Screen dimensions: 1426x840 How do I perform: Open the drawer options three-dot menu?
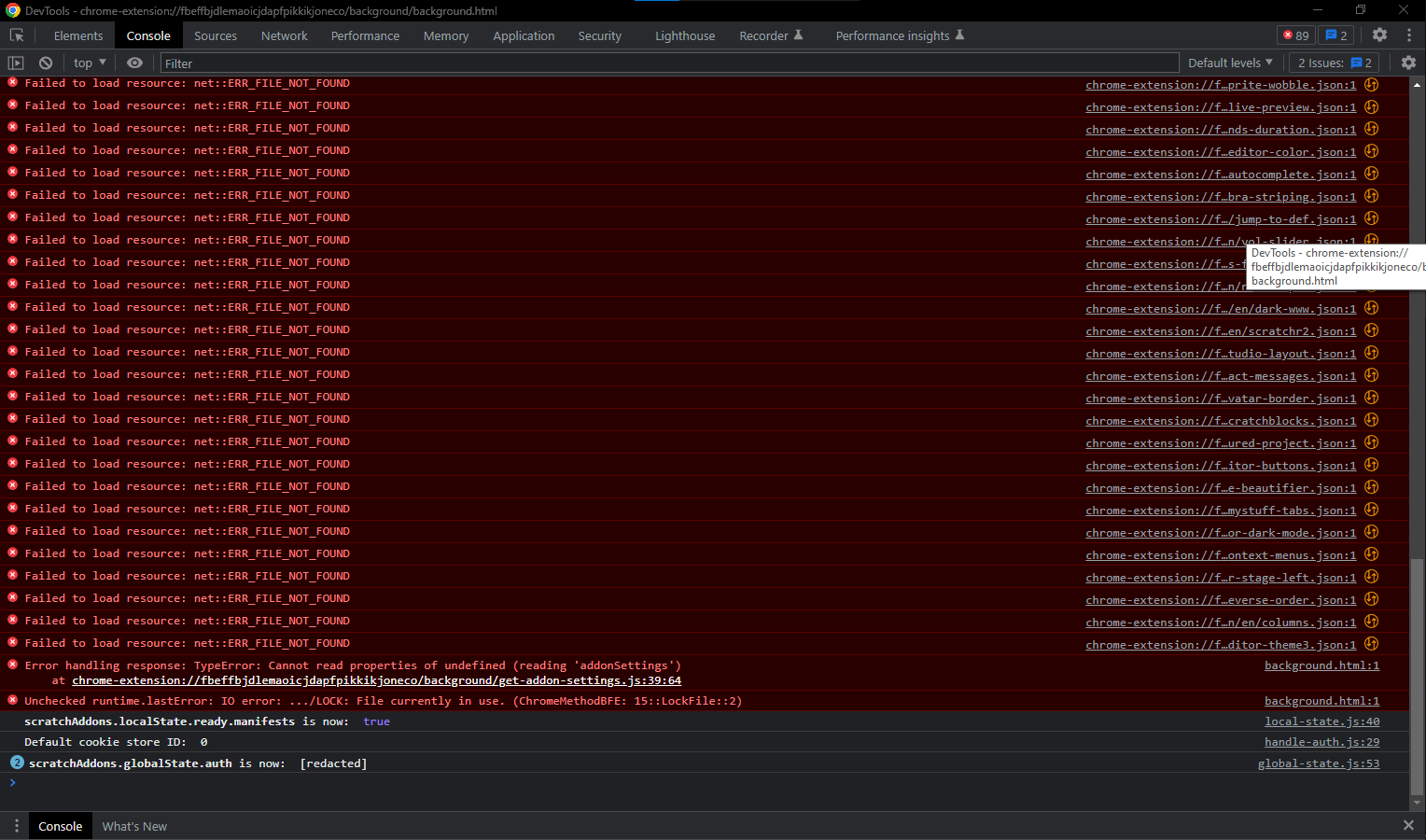coord(17,826)
